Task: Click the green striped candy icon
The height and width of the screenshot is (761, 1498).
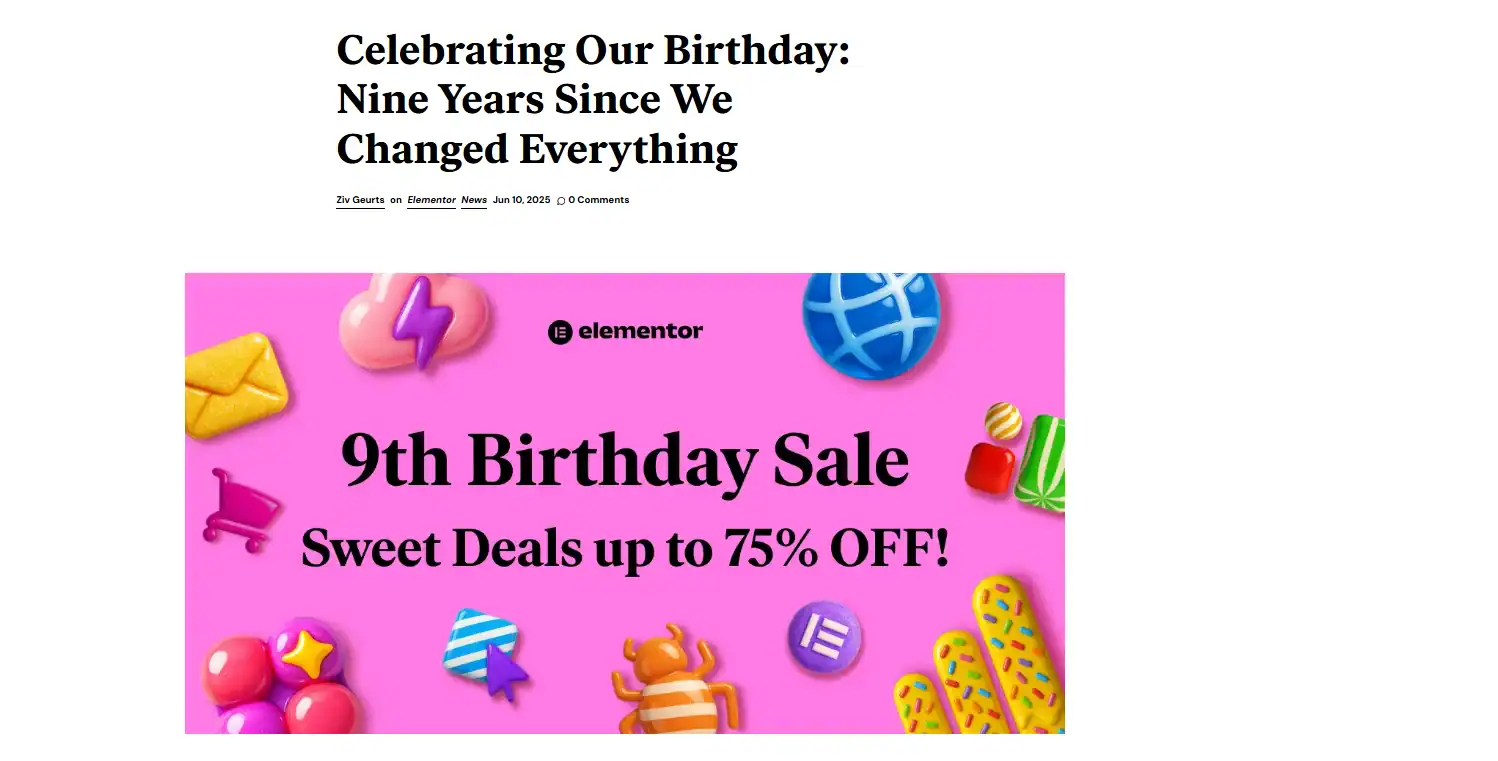Action: pos(1041,463)
